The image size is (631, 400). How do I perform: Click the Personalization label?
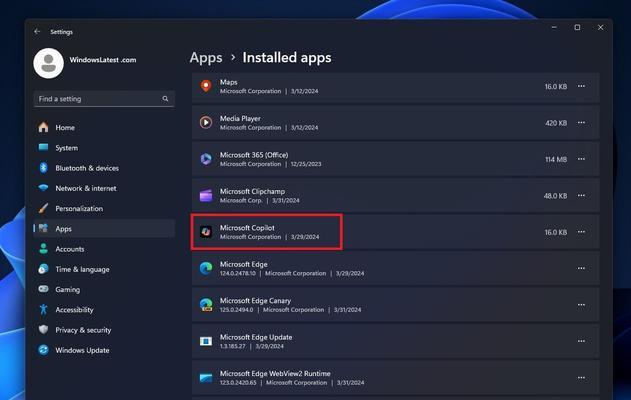pyautogui.click(x=79, y=208)
